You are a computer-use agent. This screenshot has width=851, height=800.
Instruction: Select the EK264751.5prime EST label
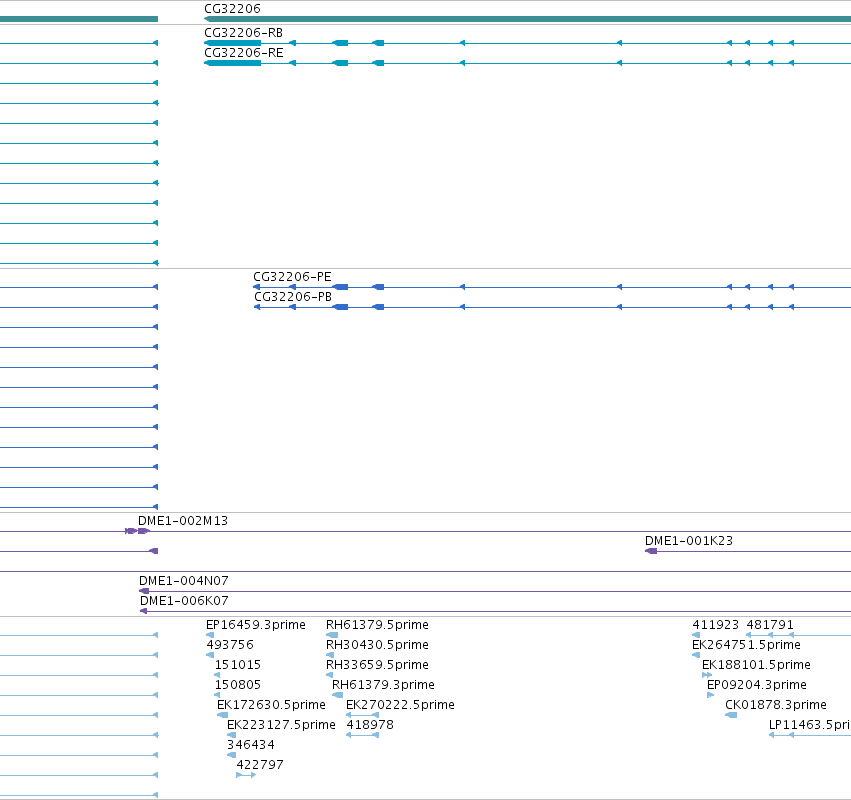[x=746, y=645]
